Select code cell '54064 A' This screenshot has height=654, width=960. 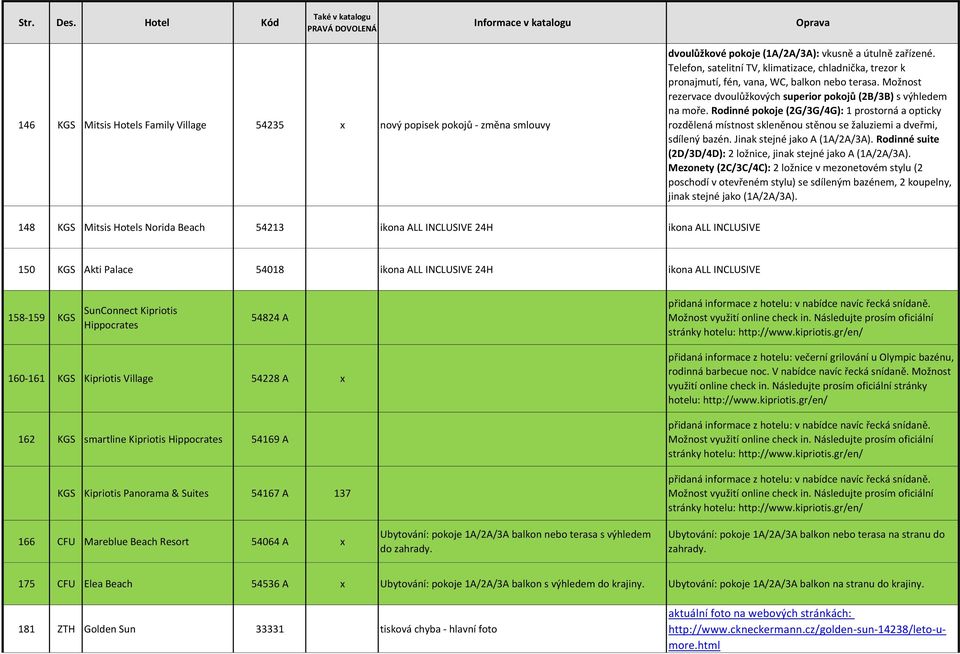[269, 541]
